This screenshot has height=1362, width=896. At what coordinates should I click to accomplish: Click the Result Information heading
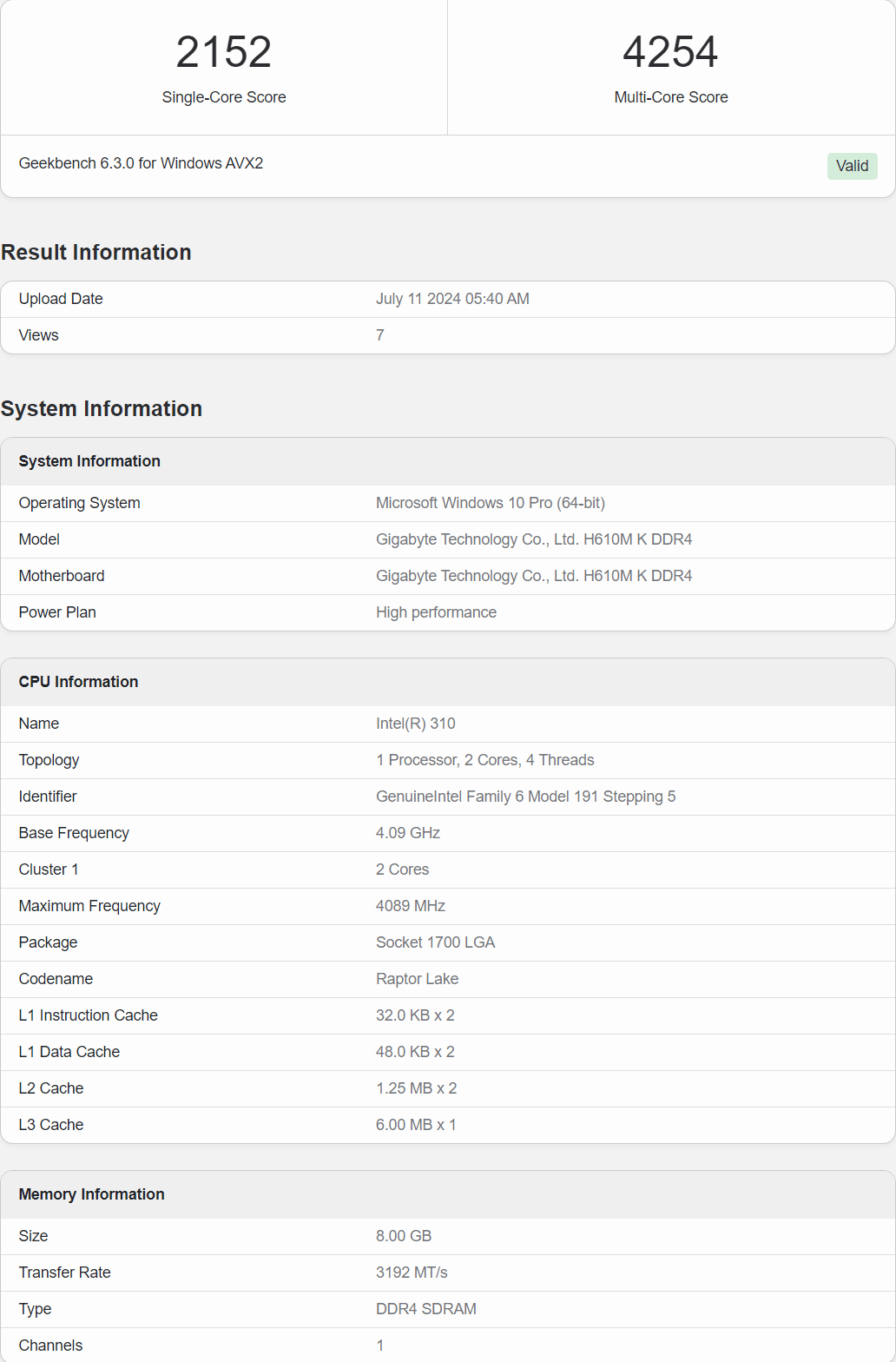(96, 252)
